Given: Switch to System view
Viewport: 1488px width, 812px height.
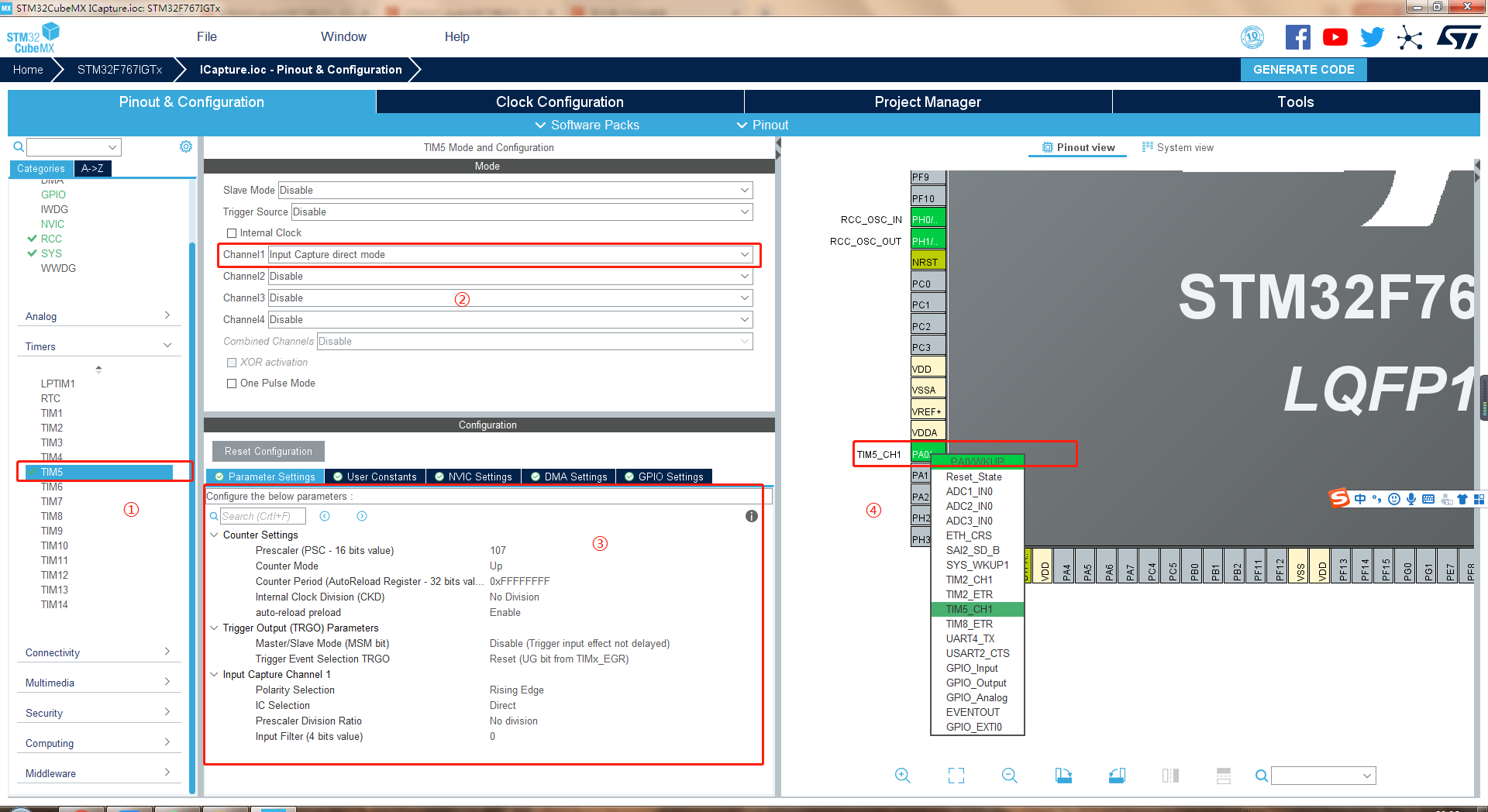Looking at the screenshot, I should click(1178, 147).
